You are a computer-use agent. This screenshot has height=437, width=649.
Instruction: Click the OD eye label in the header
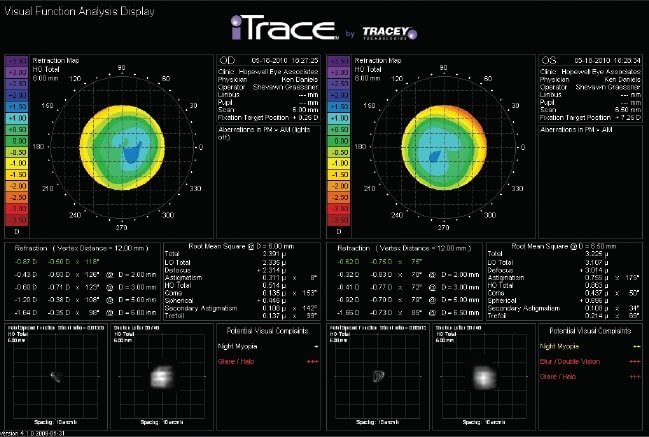pyautogui.click(x=227, y=60)
